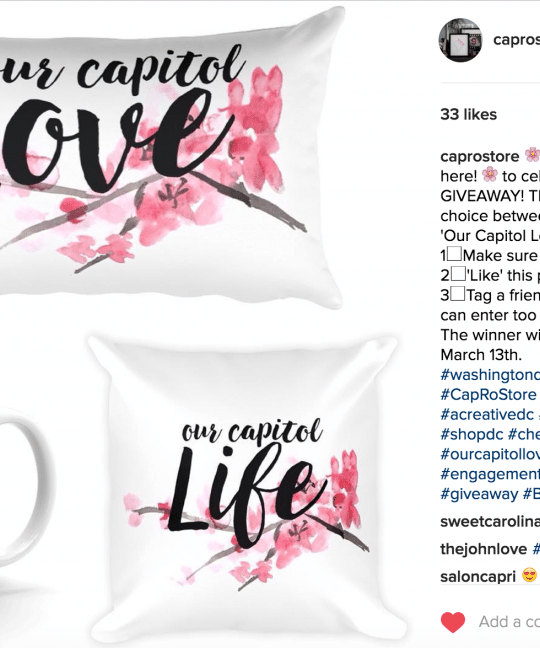540x648 pixels.
Task: Open the caprostore profile picture avatar
Action: [x=460, y=40]
